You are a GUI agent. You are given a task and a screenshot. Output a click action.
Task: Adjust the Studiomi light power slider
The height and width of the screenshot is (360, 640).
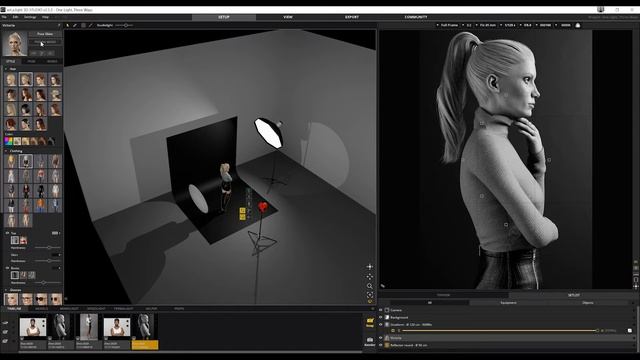tap(500, 331)
